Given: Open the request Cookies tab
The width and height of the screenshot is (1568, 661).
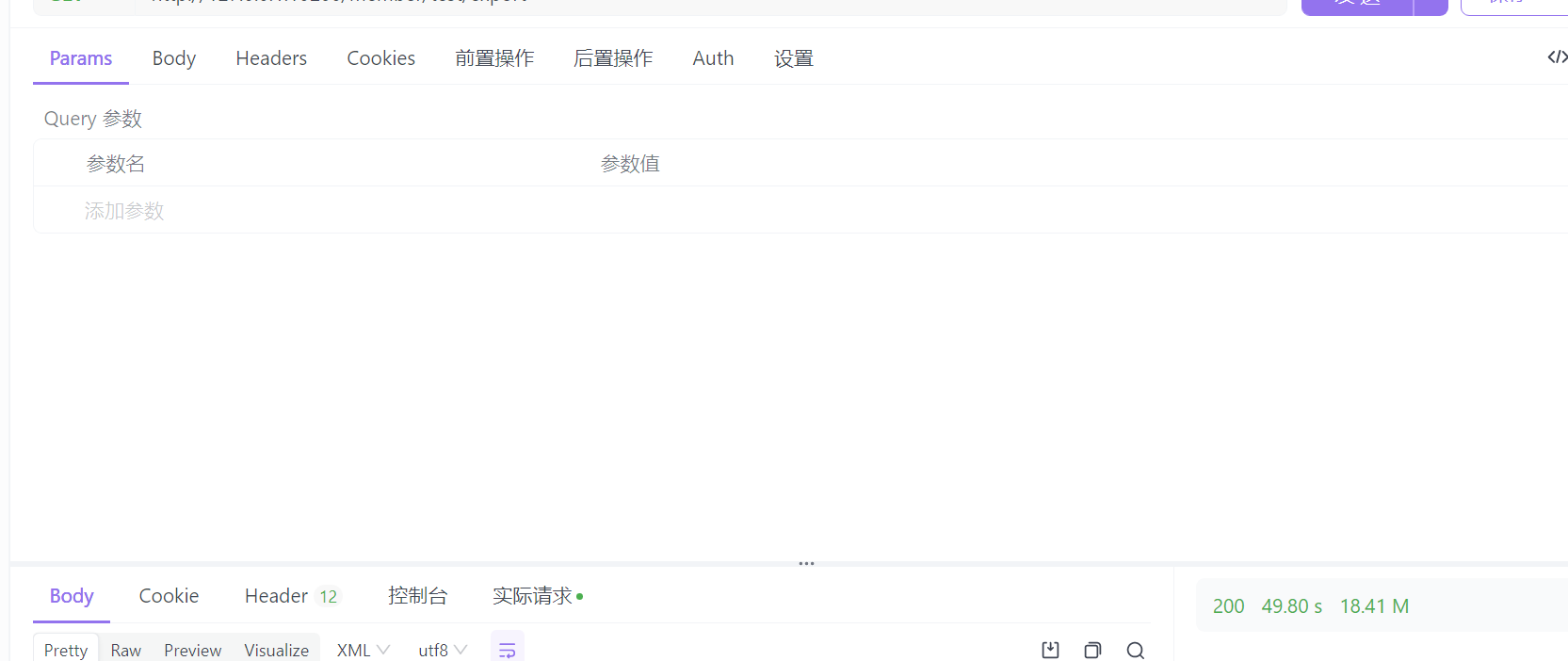Looking at the screenshot, I should click(x=381, y=58).
